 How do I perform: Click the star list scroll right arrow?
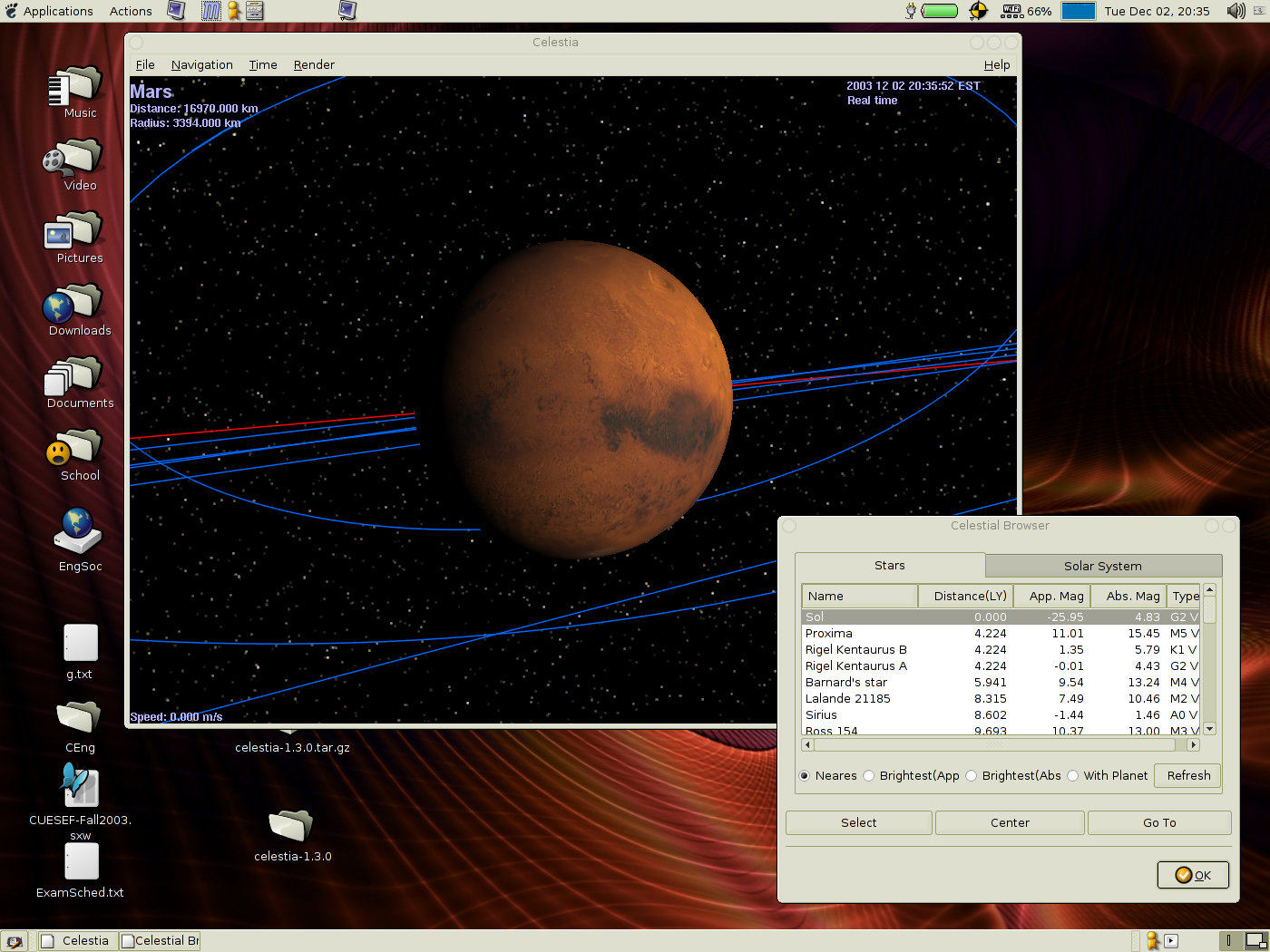point(1194,745)
